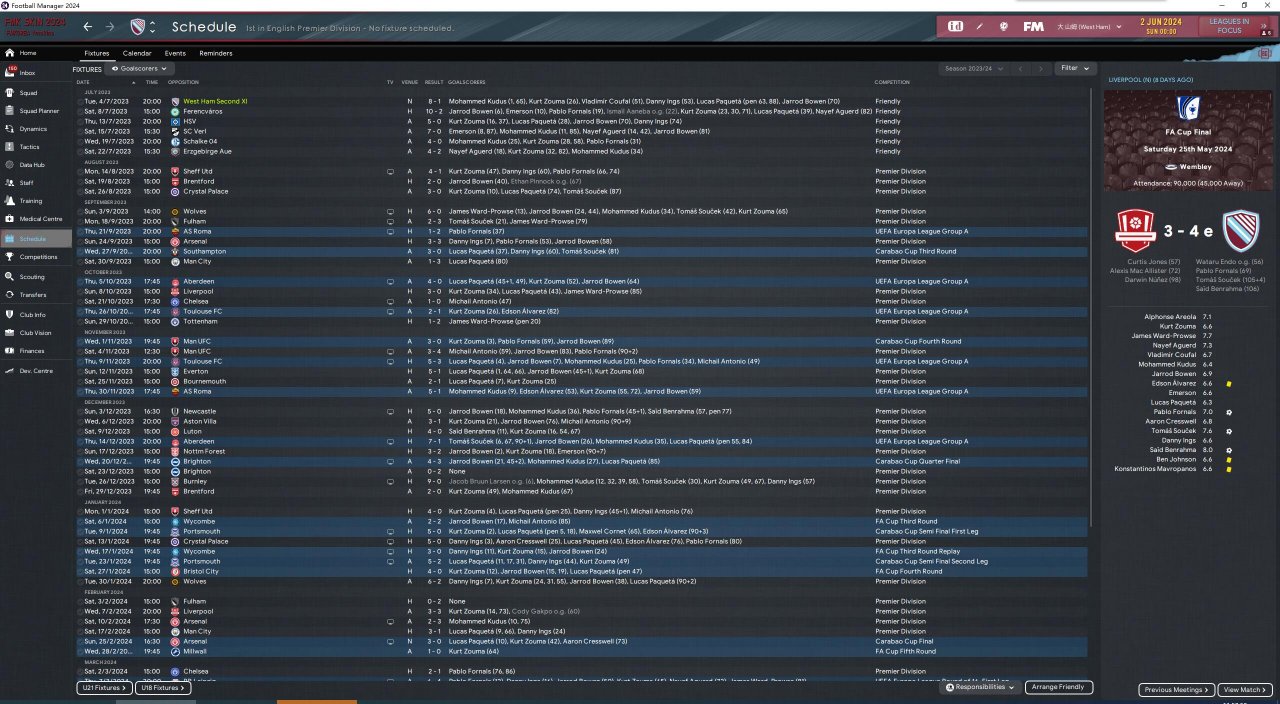Open Finances in the sidebar
This screenshot has width=1280, height=704.
pyautogui.click(x=36, y=351)
